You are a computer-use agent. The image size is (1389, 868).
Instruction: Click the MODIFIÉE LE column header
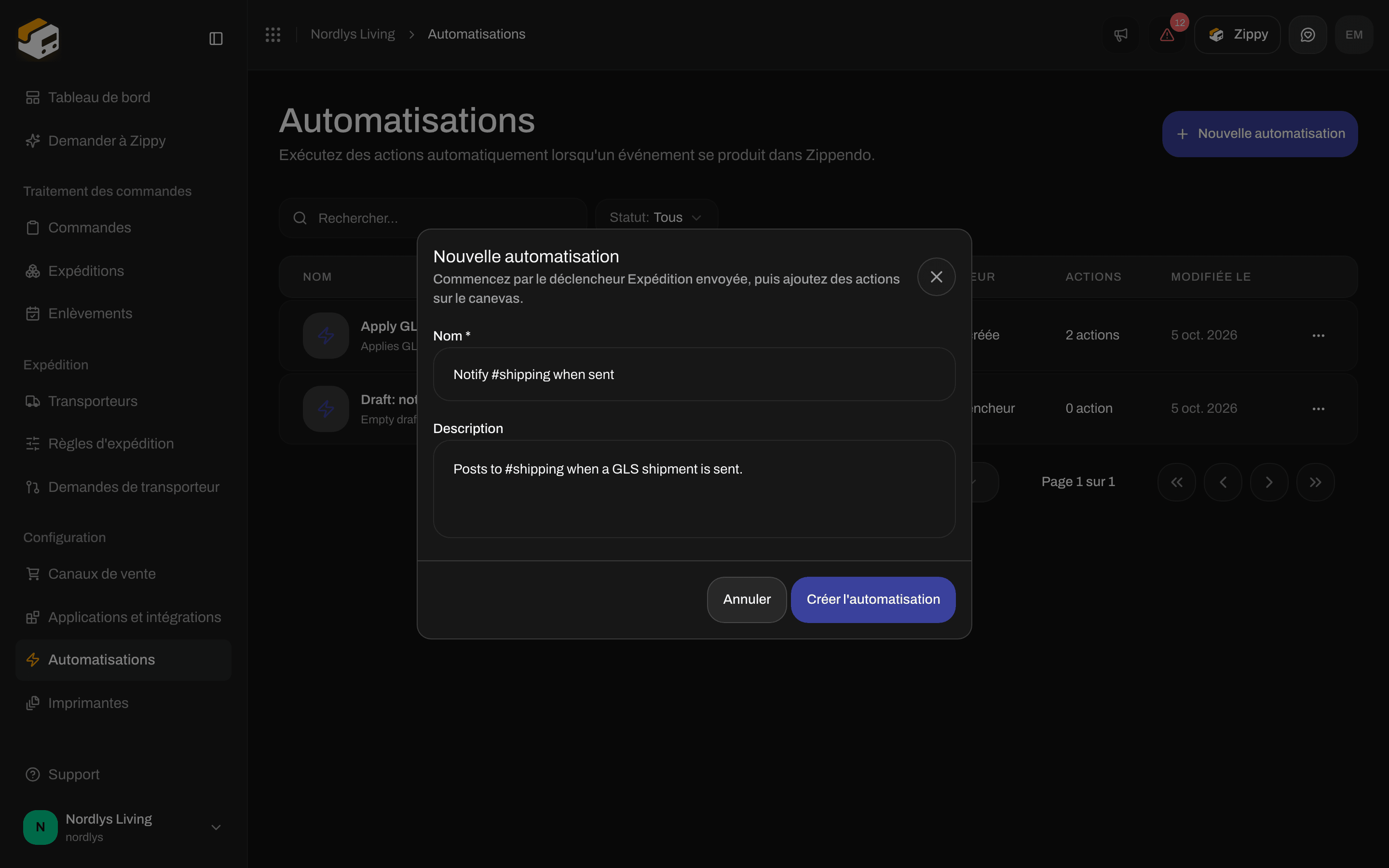point(1211,277)
